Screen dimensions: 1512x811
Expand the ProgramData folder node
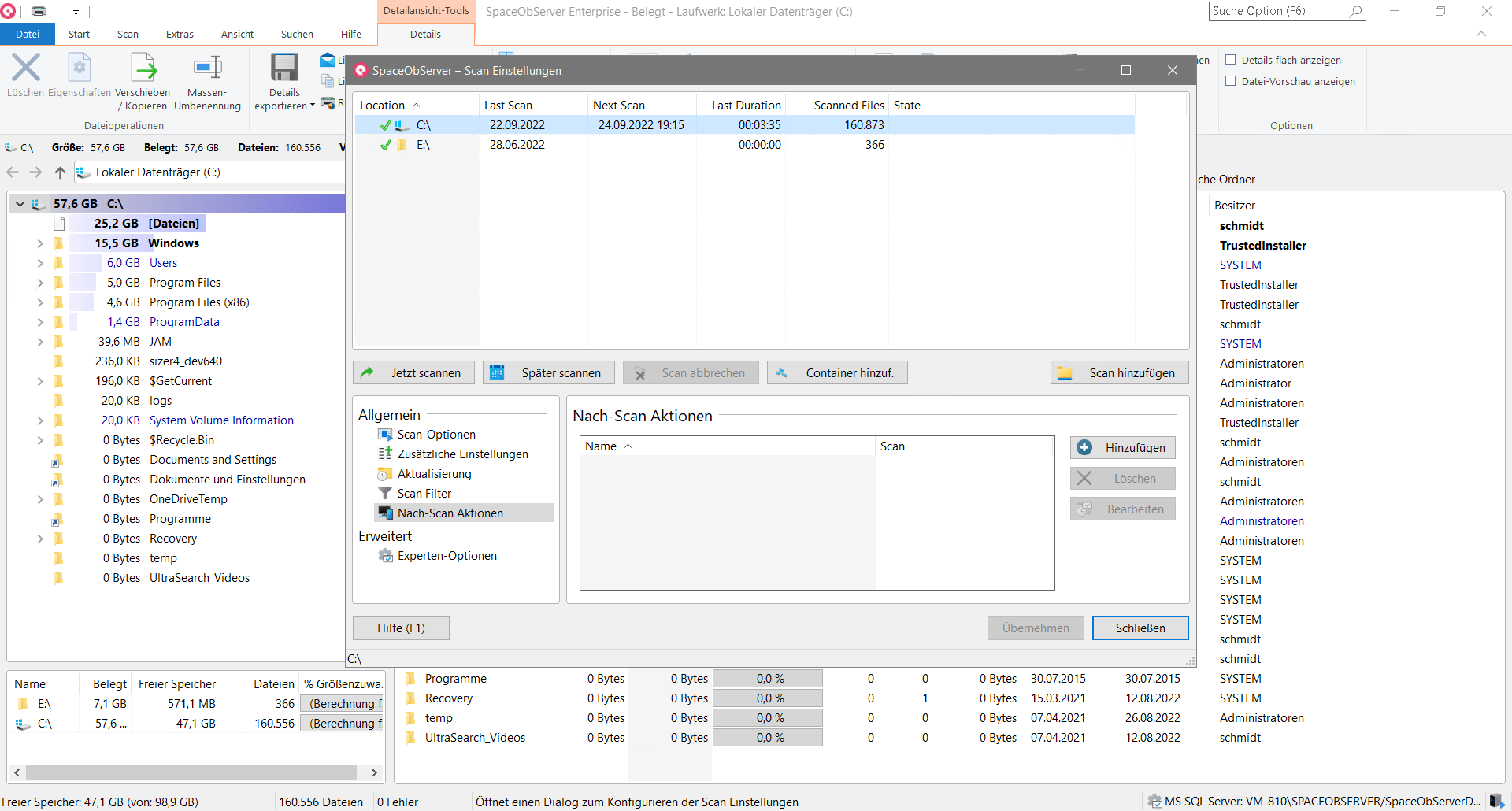(40, 322)
